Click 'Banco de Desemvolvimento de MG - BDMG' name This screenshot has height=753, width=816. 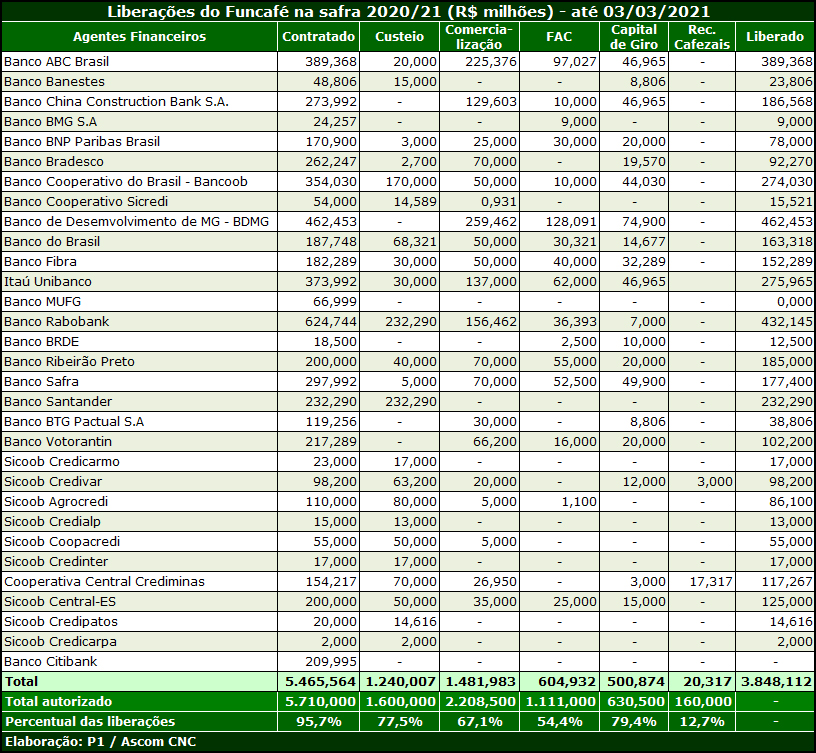pos(136,222)
